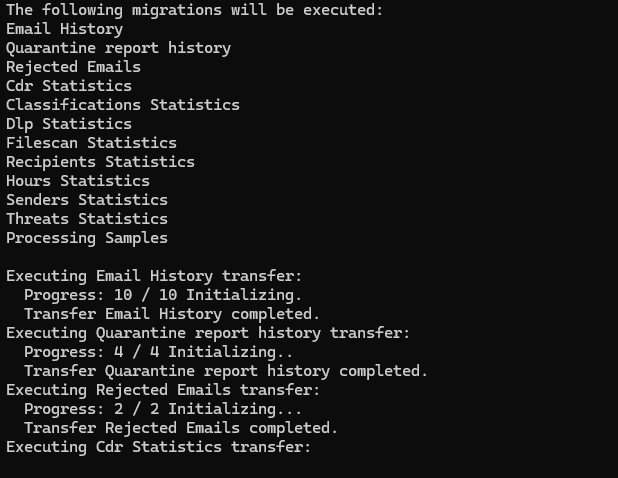Click the 'Dlp Statistics' entry

[x=69, y=124]
